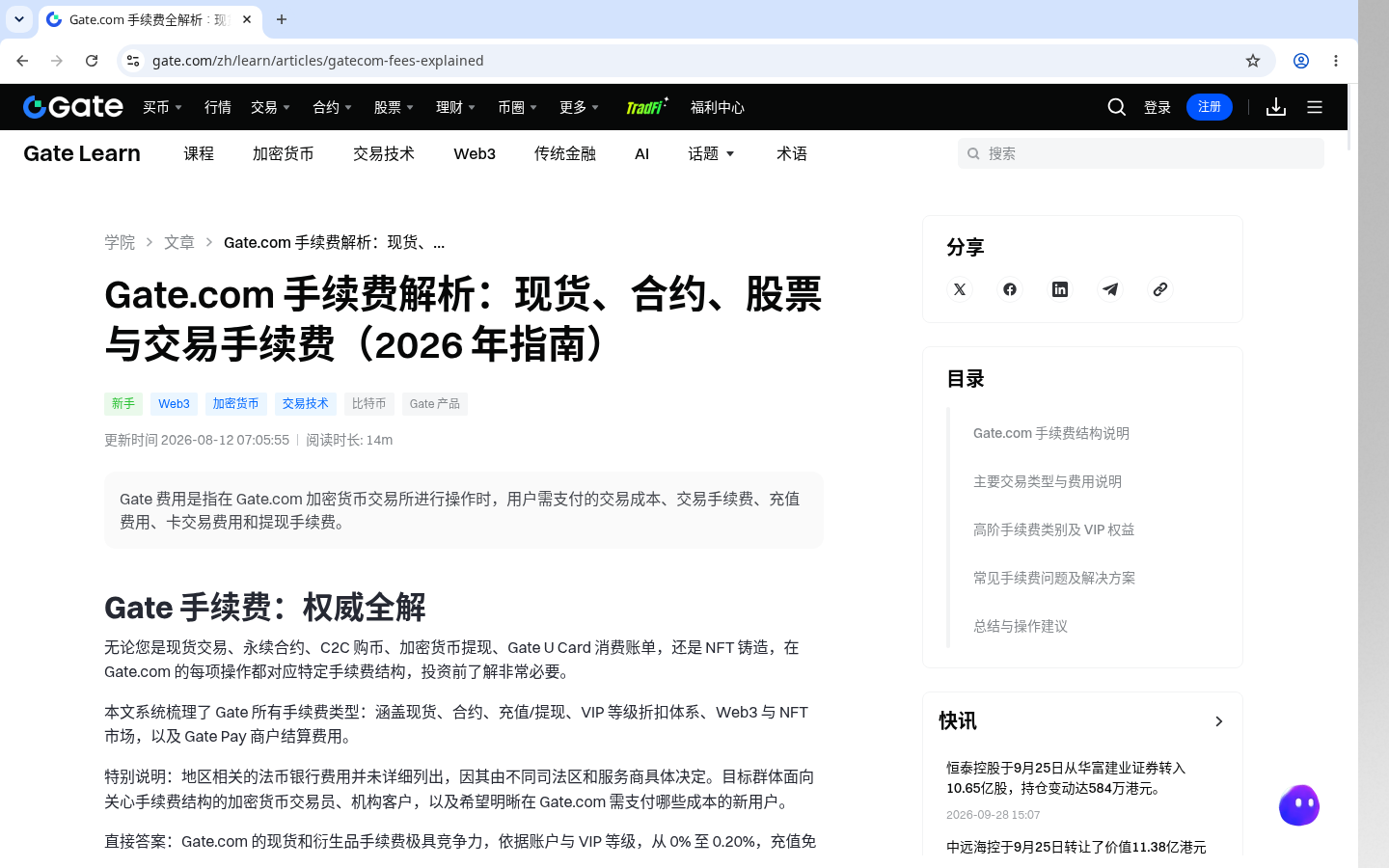
Task: Click the Web3 article tag
Action: [x=174, y=404]
